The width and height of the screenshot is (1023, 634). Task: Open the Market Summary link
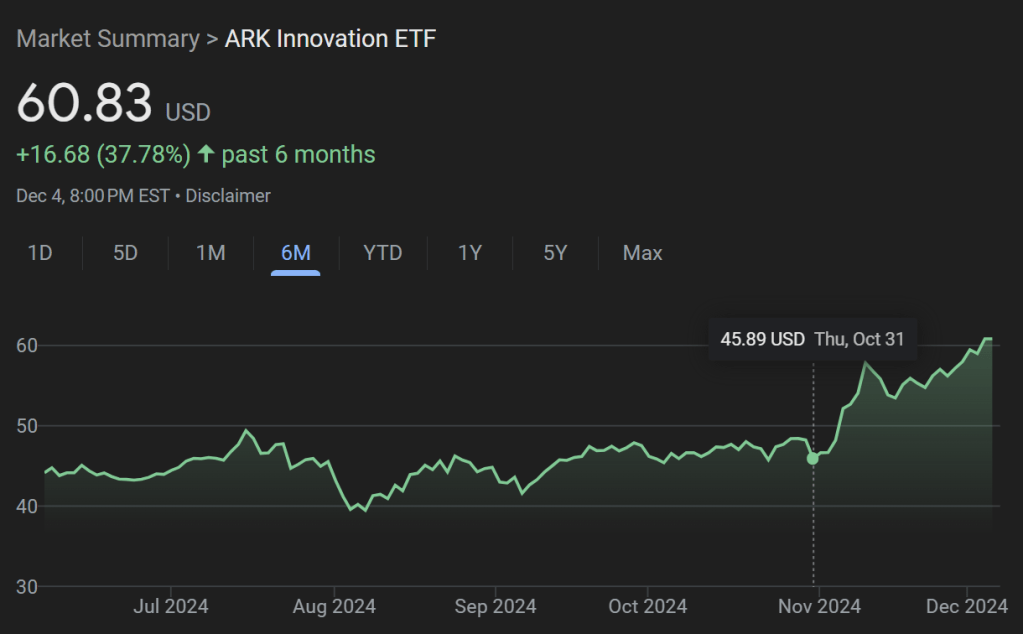[x=108, y=39]
